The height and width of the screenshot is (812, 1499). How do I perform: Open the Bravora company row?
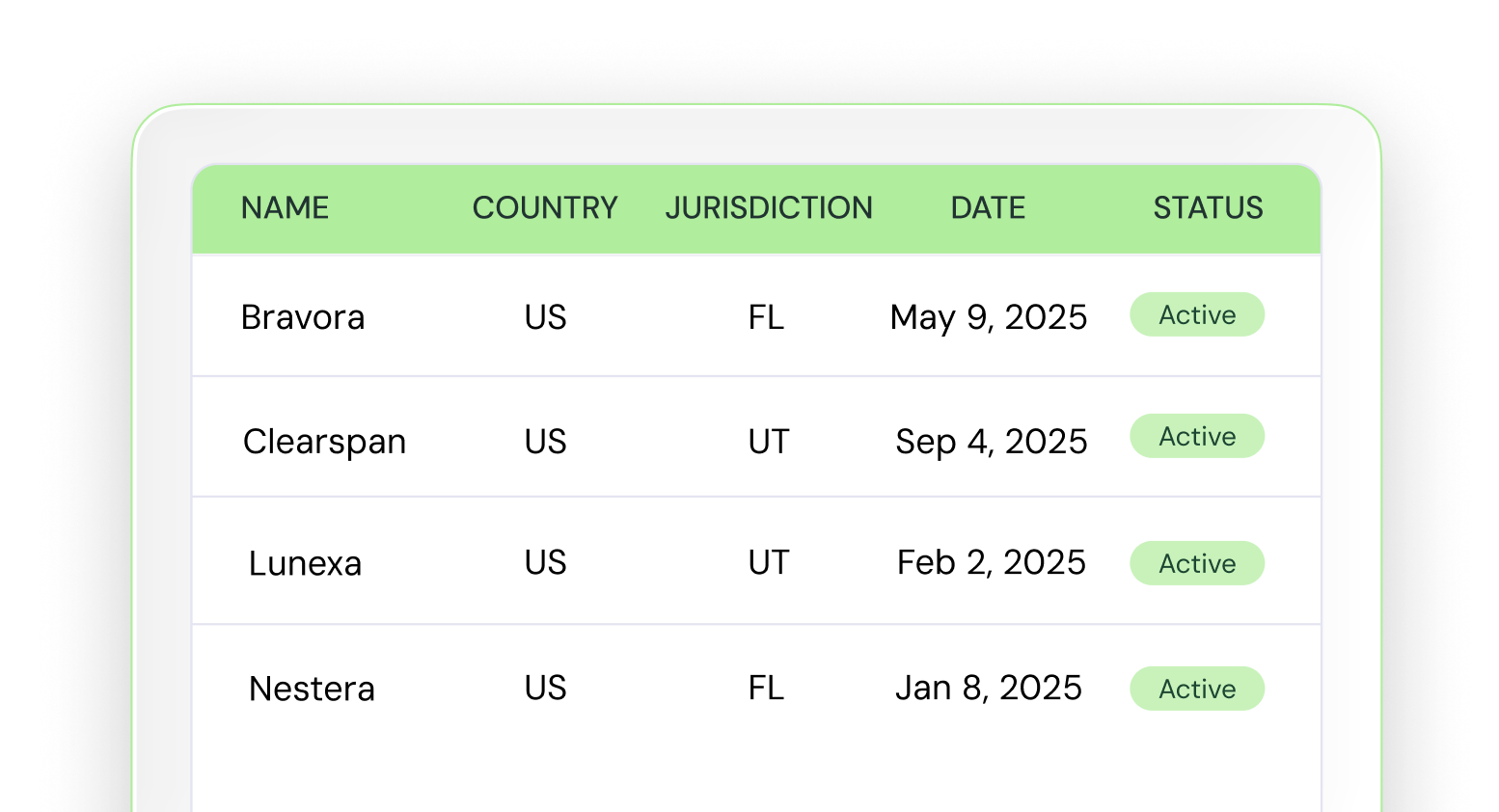[303, 317]
